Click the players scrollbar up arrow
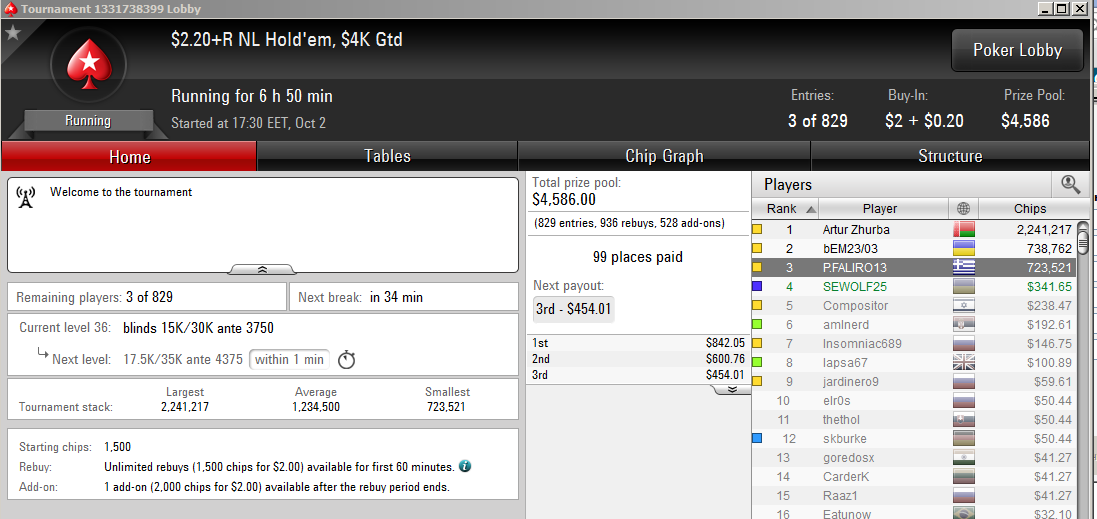 click(1083, 227)
